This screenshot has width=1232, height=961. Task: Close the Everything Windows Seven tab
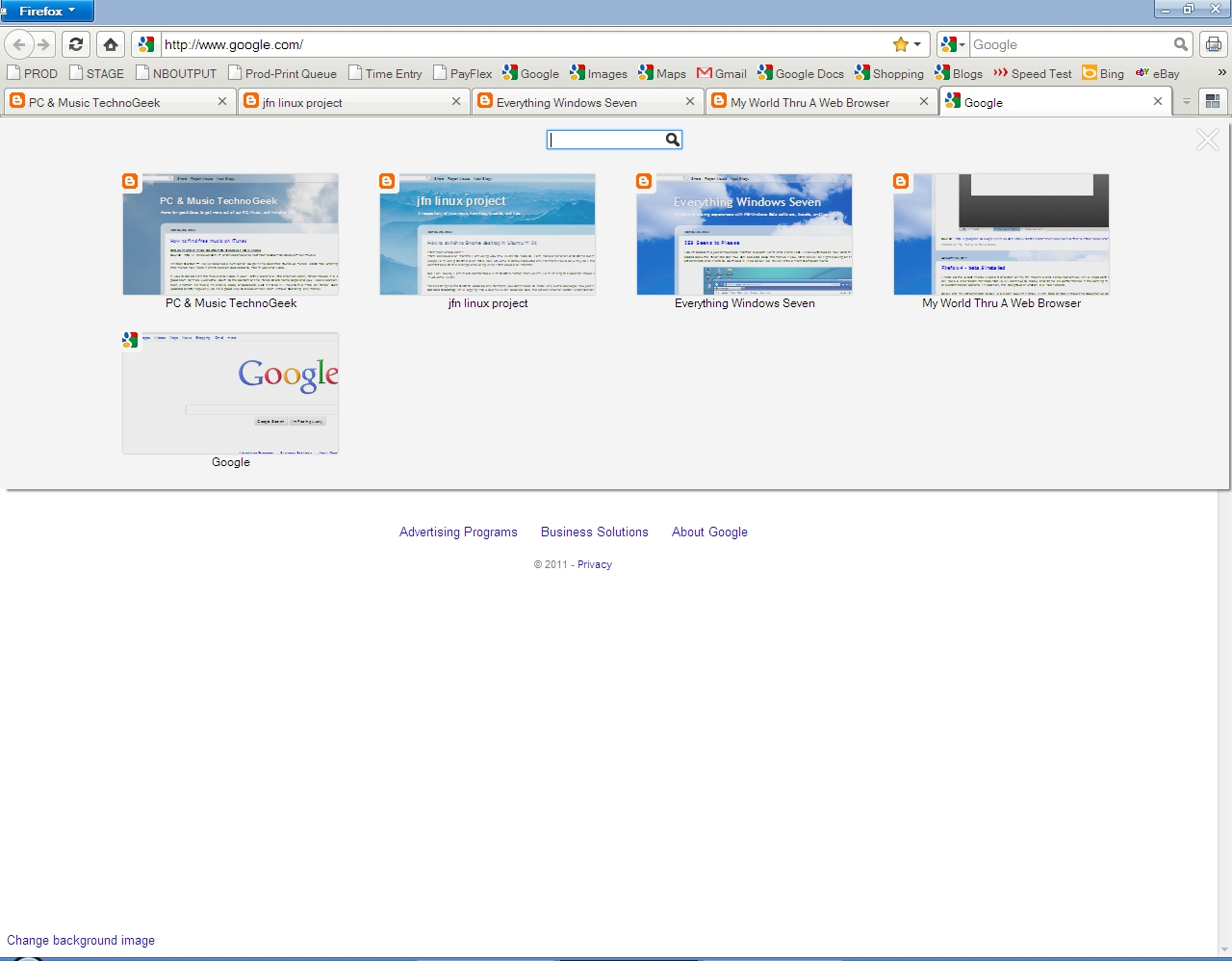(x=690, y=101)
